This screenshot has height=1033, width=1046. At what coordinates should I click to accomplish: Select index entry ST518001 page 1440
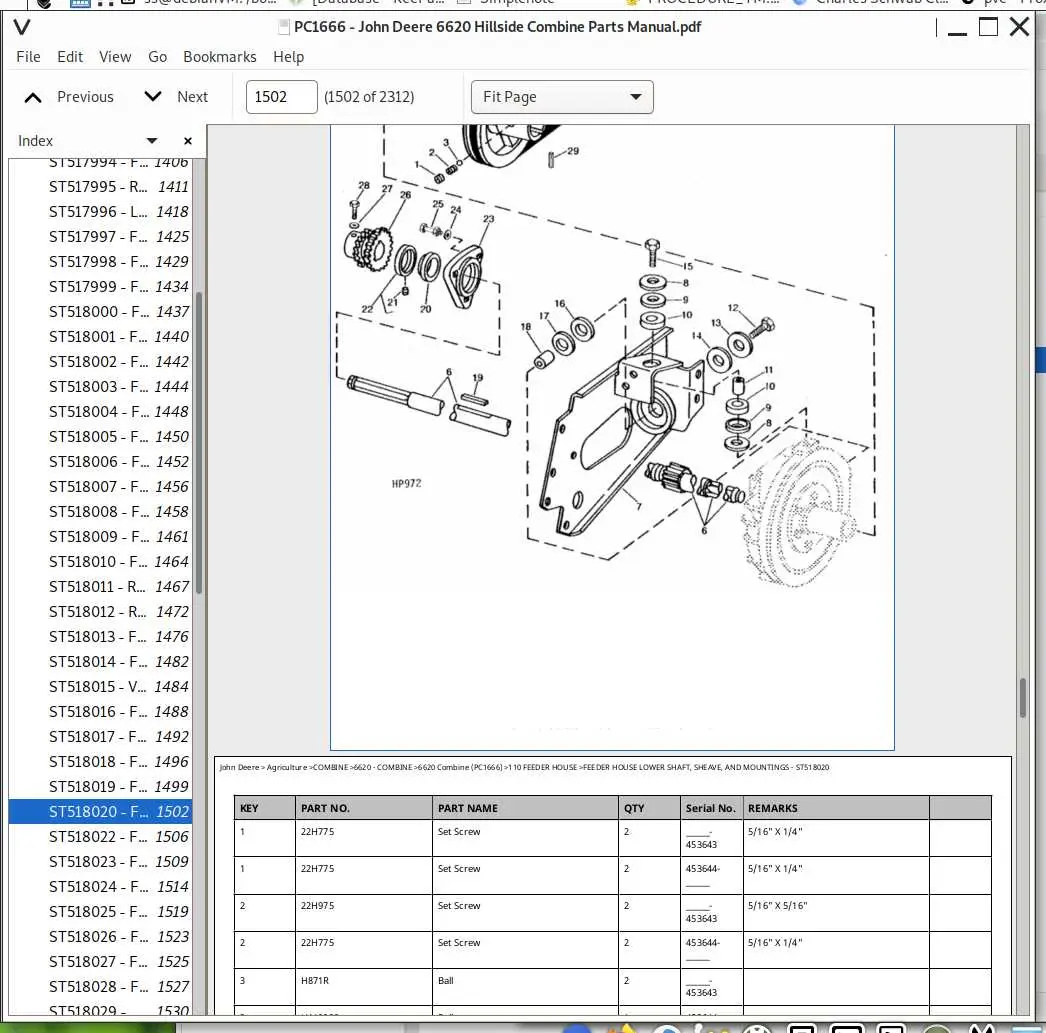pos(100,337)
